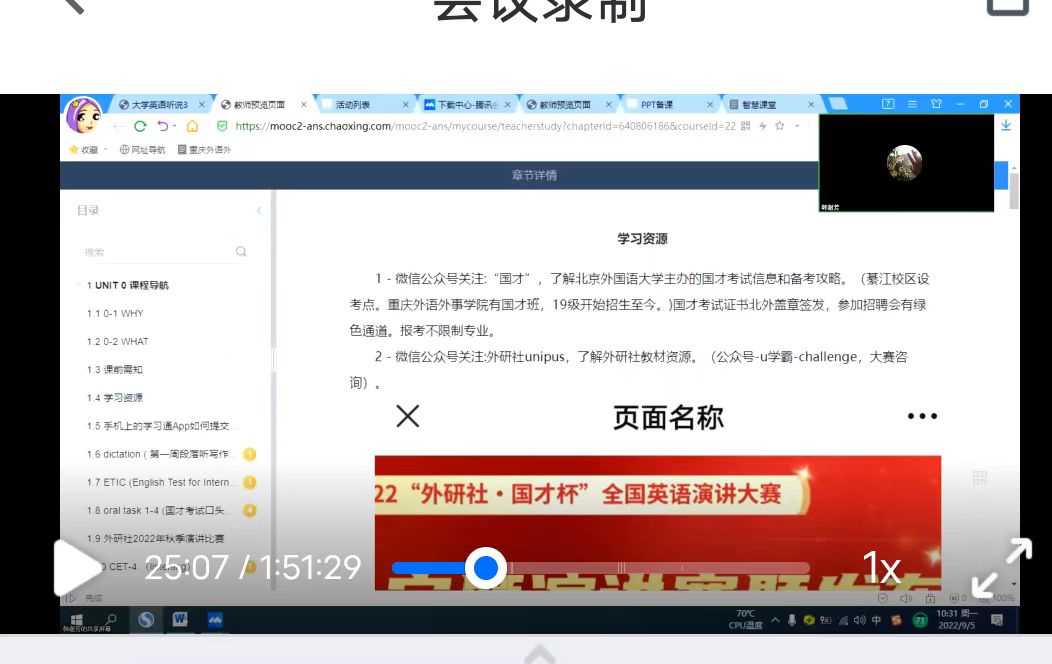Viewport: 1052px width, 664px height.
Task: Change the 1x playback speed
Action: (881, 568)
